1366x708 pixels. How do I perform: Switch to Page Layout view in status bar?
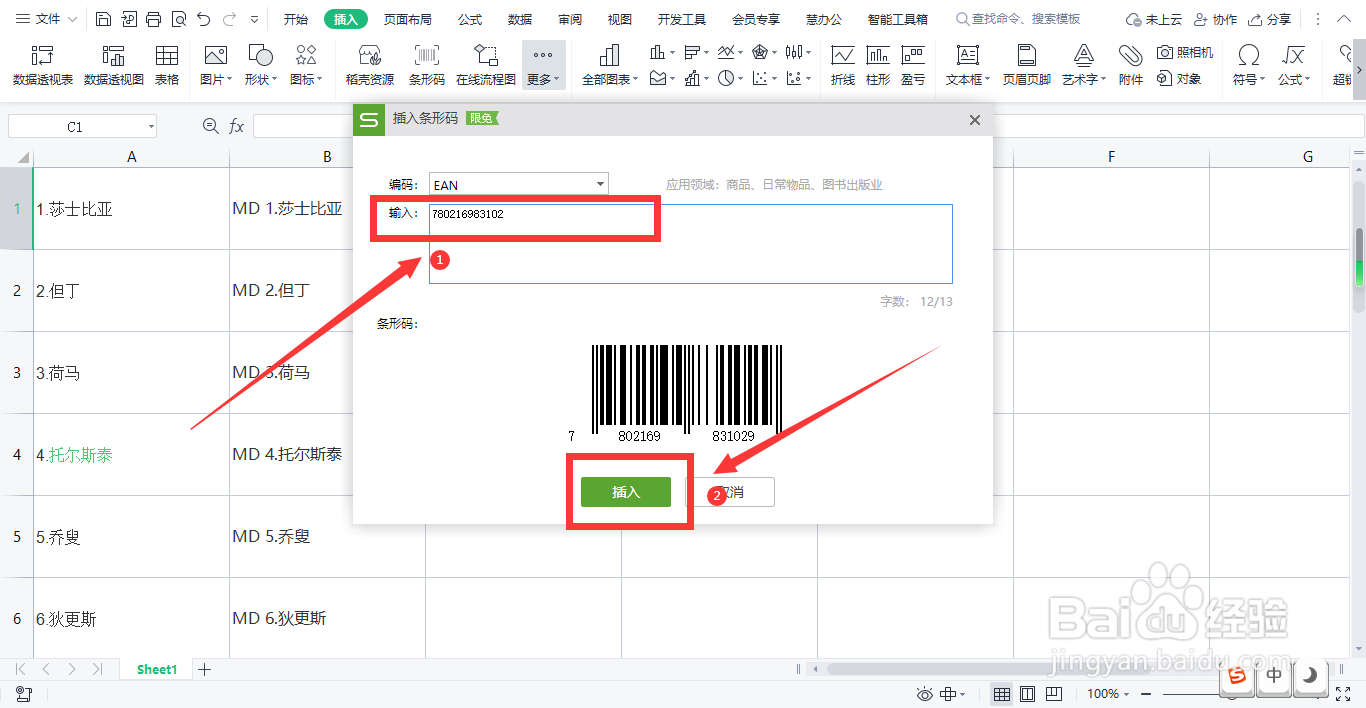[1027, 694]
